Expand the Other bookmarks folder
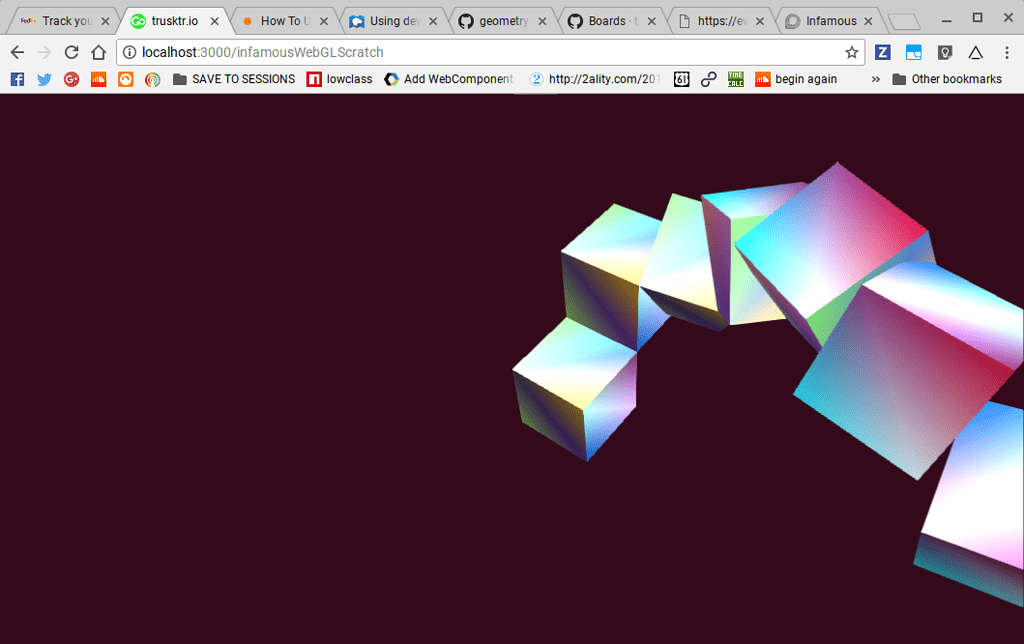The image size is (1024, 644). click(x=946, y=79)
